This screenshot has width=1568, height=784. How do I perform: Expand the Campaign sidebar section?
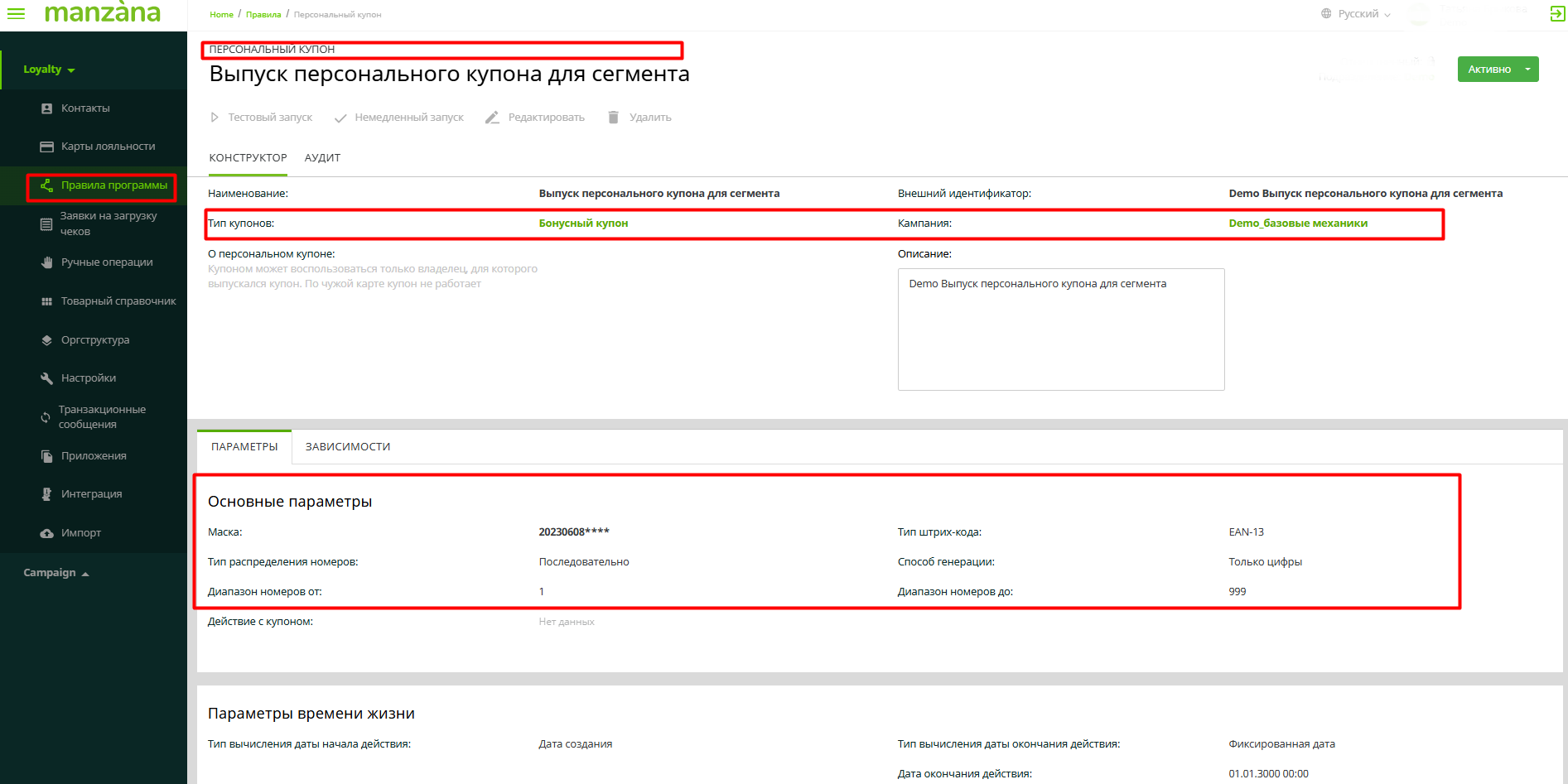click(x=55, y=573)
